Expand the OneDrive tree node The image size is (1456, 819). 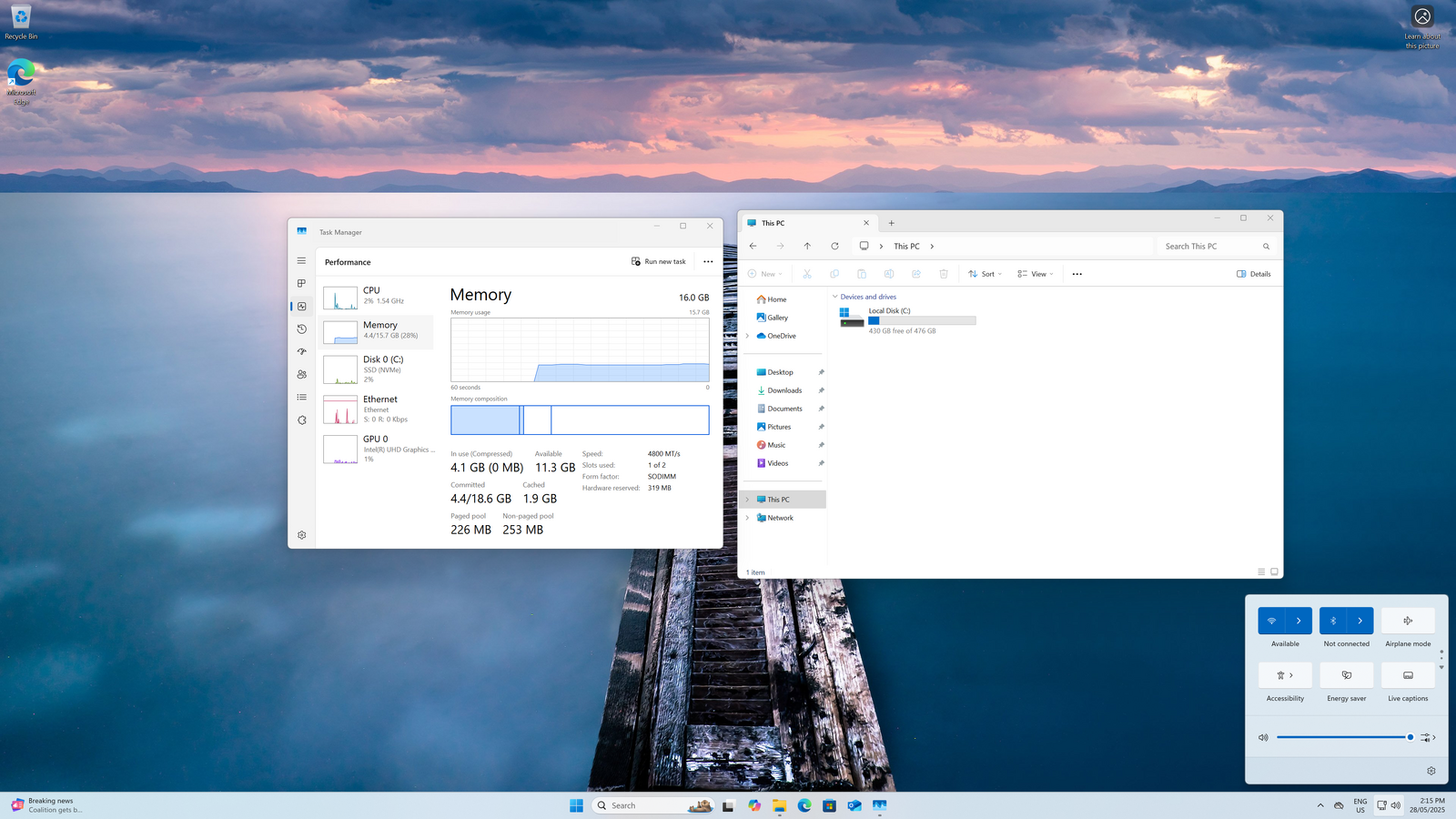pos(748,336)
